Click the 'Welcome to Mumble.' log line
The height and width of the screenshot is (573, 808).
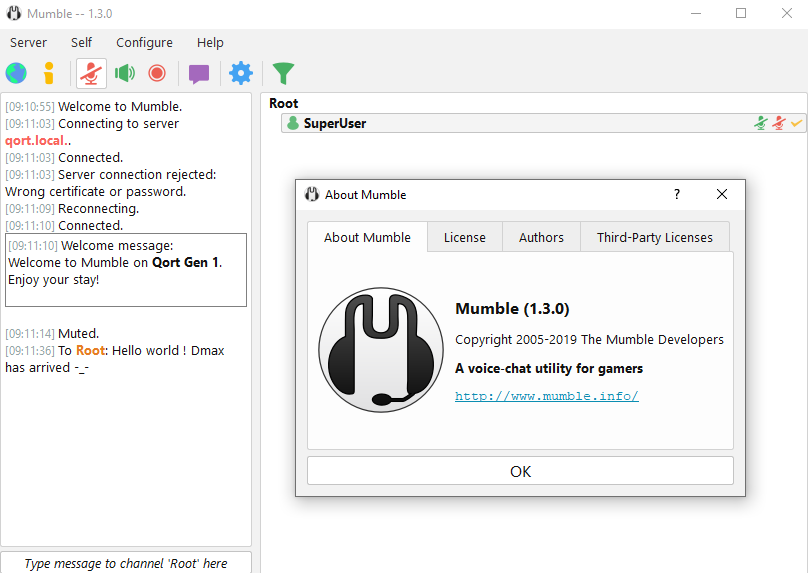click(x=120, y=107)
